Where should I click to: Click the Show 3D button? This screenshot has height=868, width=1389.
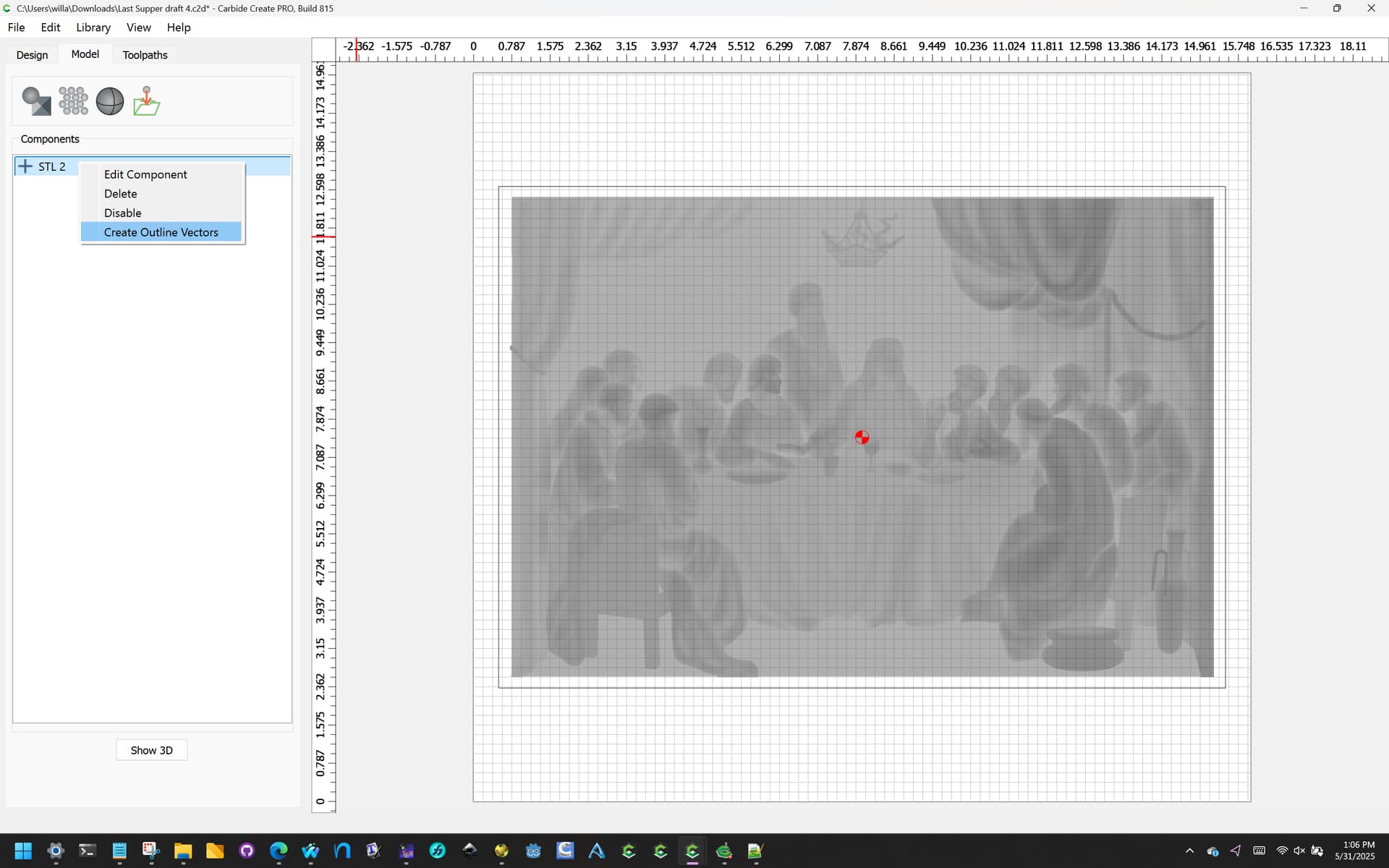(151, 750)
